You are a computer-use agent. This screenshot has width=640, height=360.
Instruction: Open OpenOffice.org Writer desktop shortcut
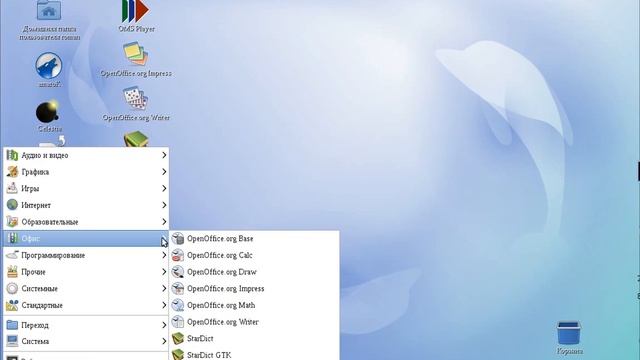coord(136,98)
